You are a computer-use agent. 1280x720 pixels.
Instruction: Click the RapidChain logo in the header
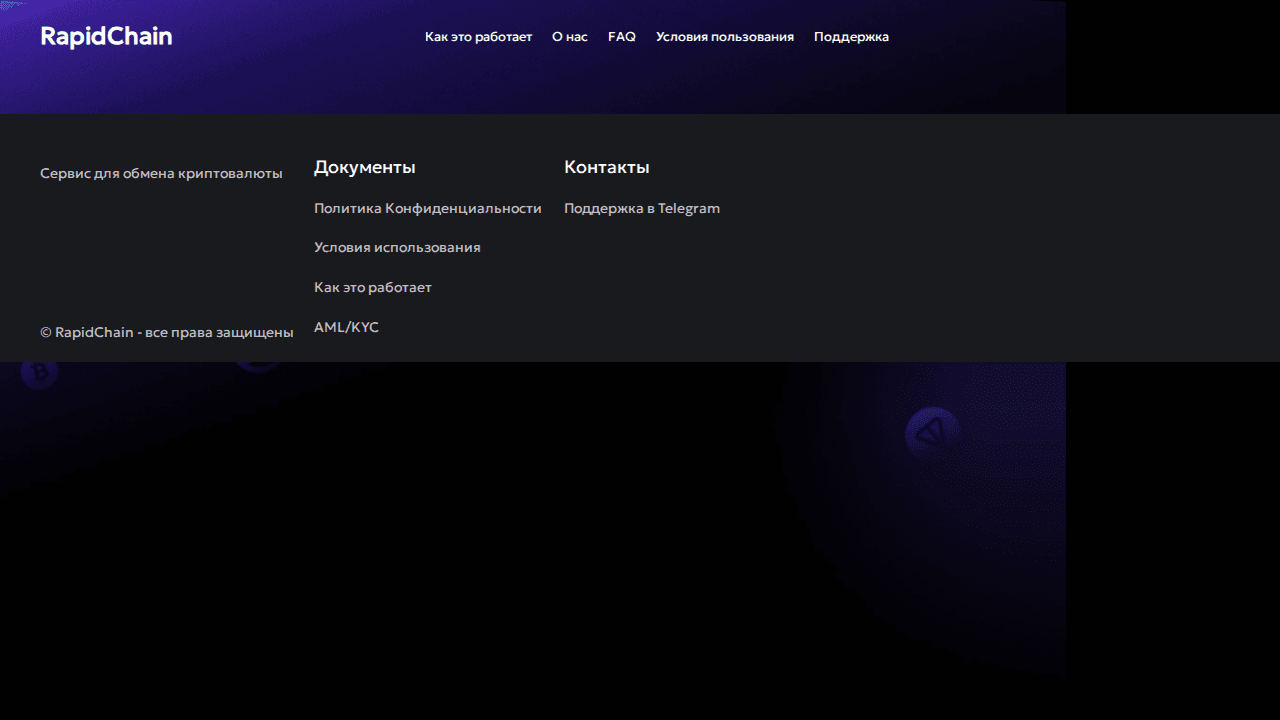[106, 37]
